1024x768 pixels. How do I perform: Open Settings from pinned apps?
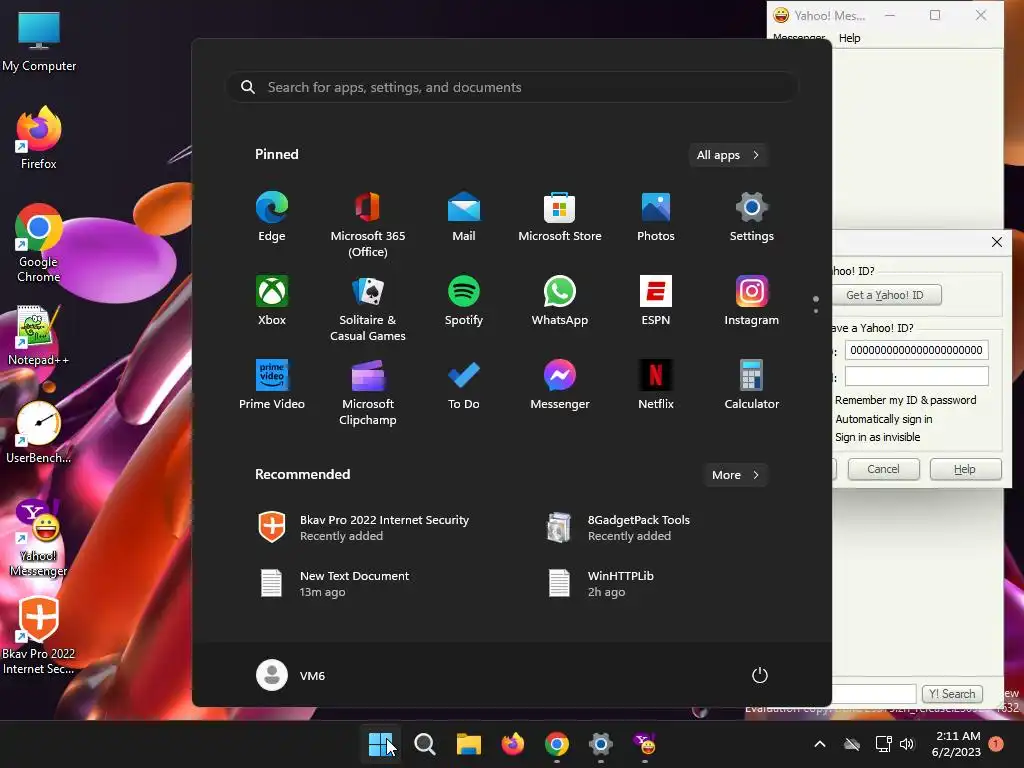(x=752, y=217)
